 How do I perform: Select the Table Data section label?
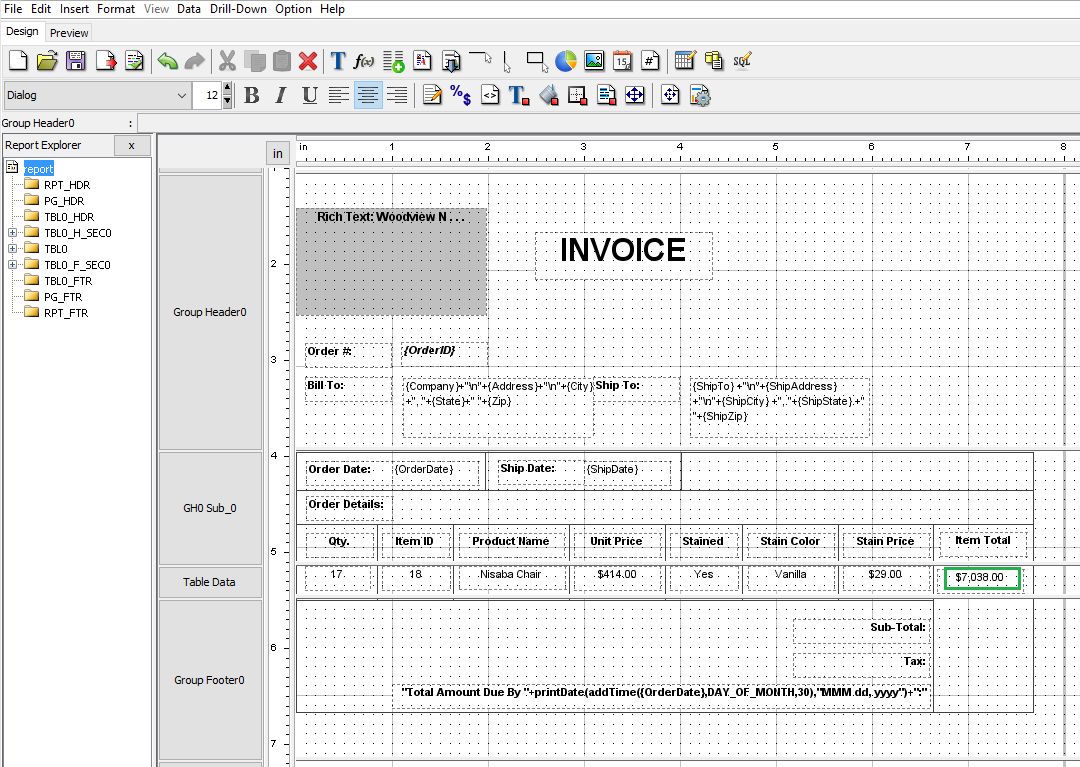(209, 582)
